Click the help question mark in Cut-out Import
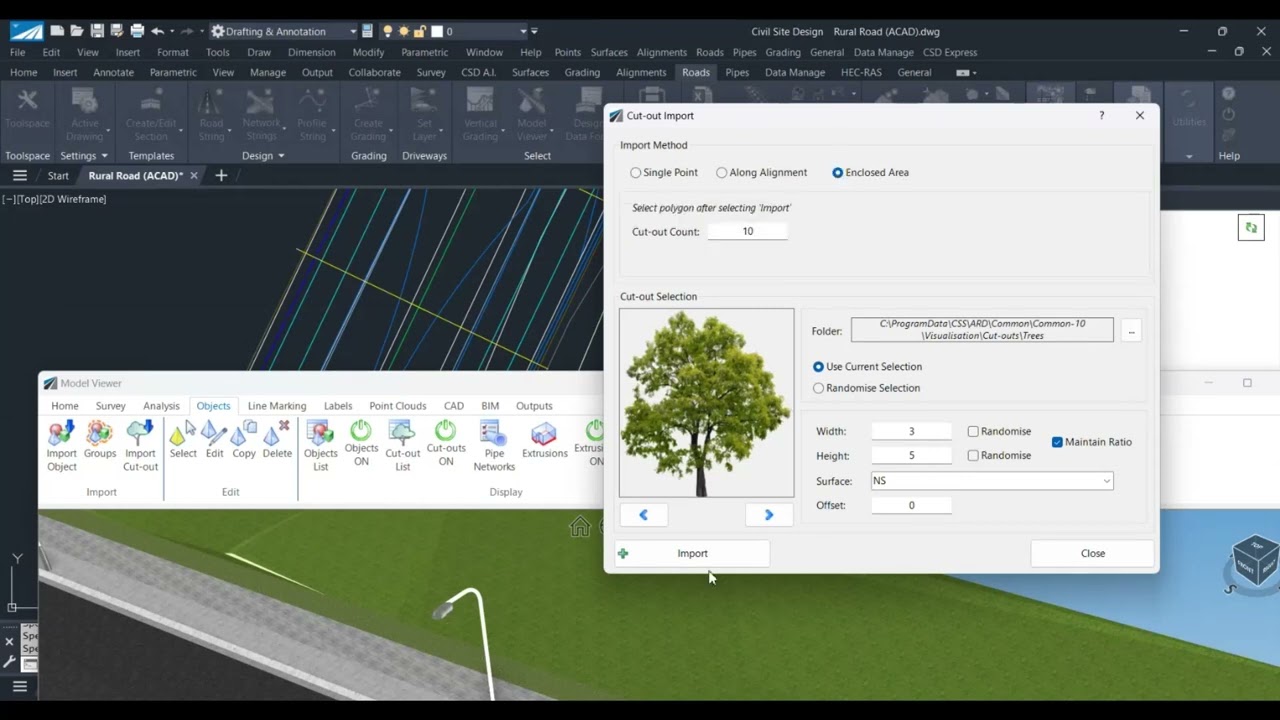Screen dimensions: 1280x720 coord(1102,115)
